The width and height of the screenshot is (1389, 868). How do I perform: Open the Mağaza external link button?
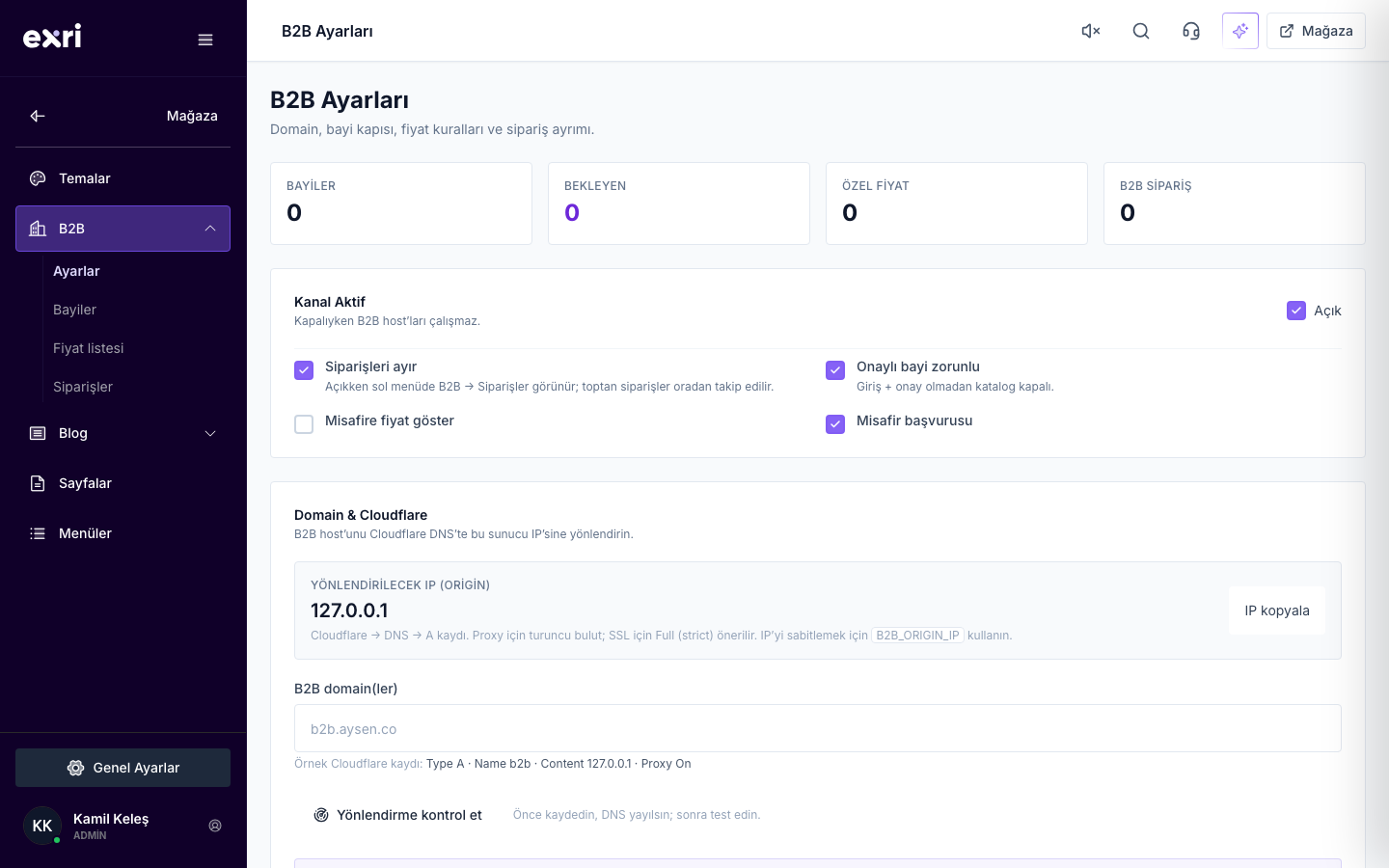click(1316, 31)
